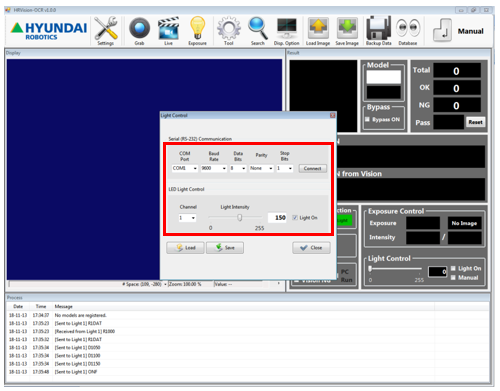Click the Search magnifier icon
The image size is (500, 391).
pos(258,29)
